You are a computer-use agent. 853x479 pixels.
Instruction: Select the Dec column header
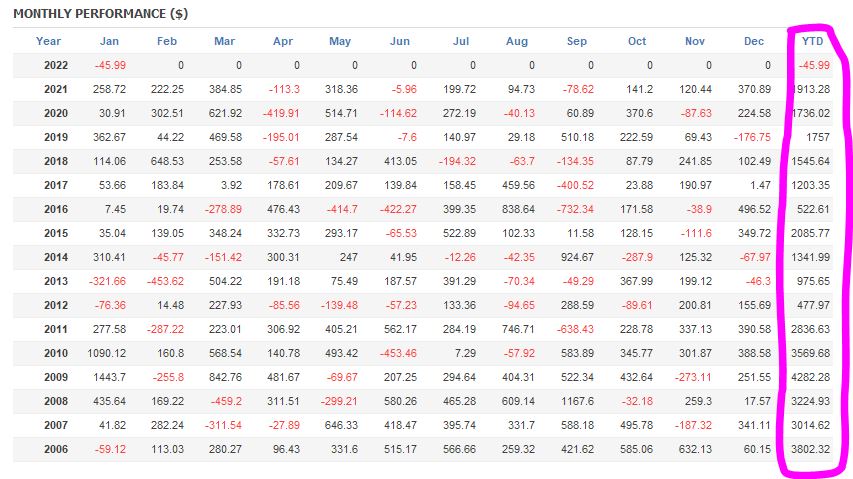coord(754,41)
